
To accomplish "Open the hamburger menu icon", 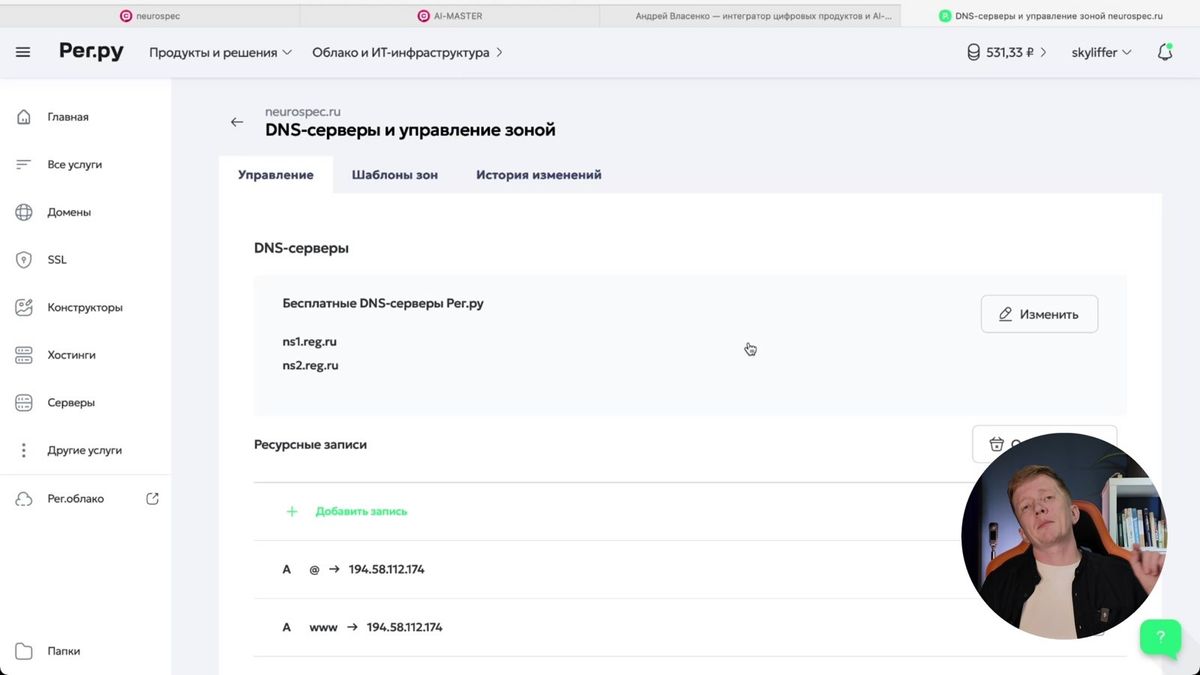I will coord(23,52).
